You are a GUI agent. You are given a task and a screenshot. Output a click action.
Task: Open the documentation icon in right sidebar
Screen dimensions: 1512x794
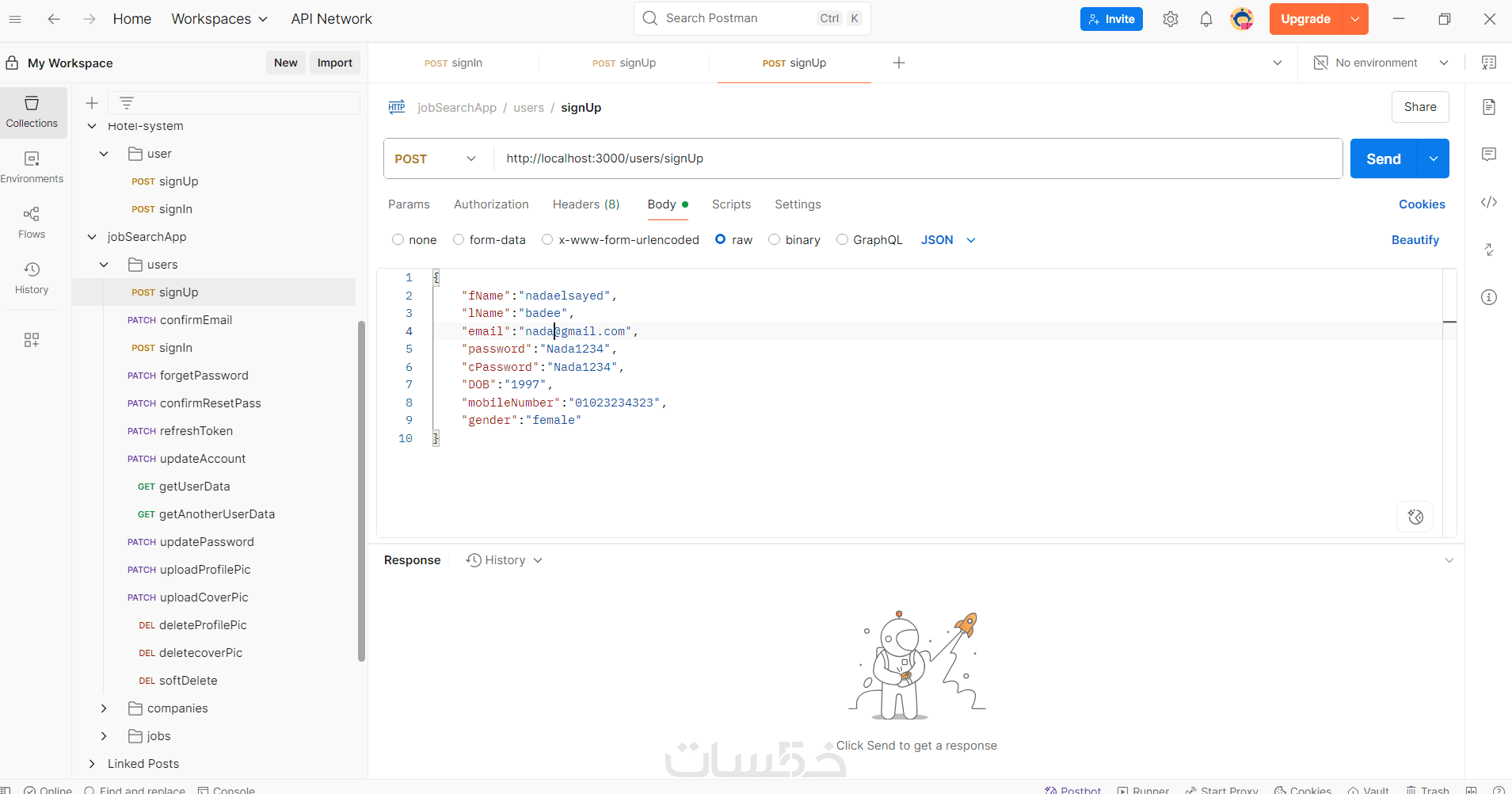[1489, 107]
